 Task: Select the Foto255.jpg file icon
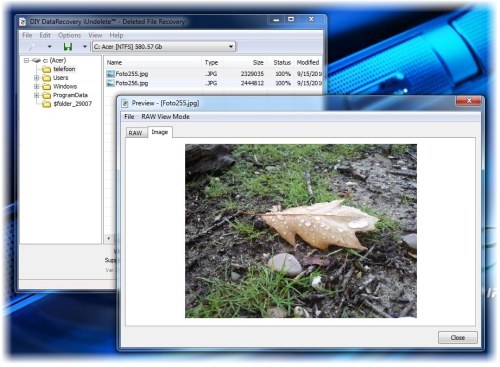pyautogui.click(x=110, y=74)
